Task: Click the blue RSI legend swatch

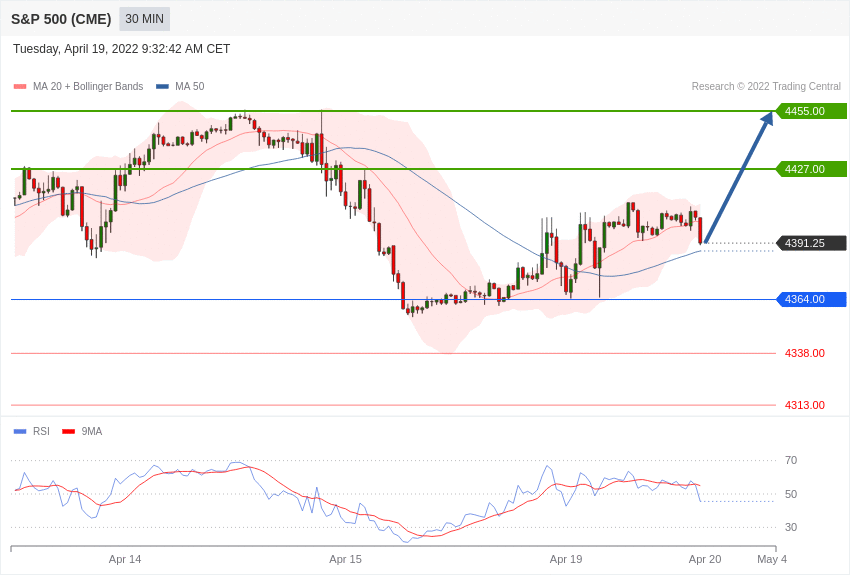Action: coord(20,431)
